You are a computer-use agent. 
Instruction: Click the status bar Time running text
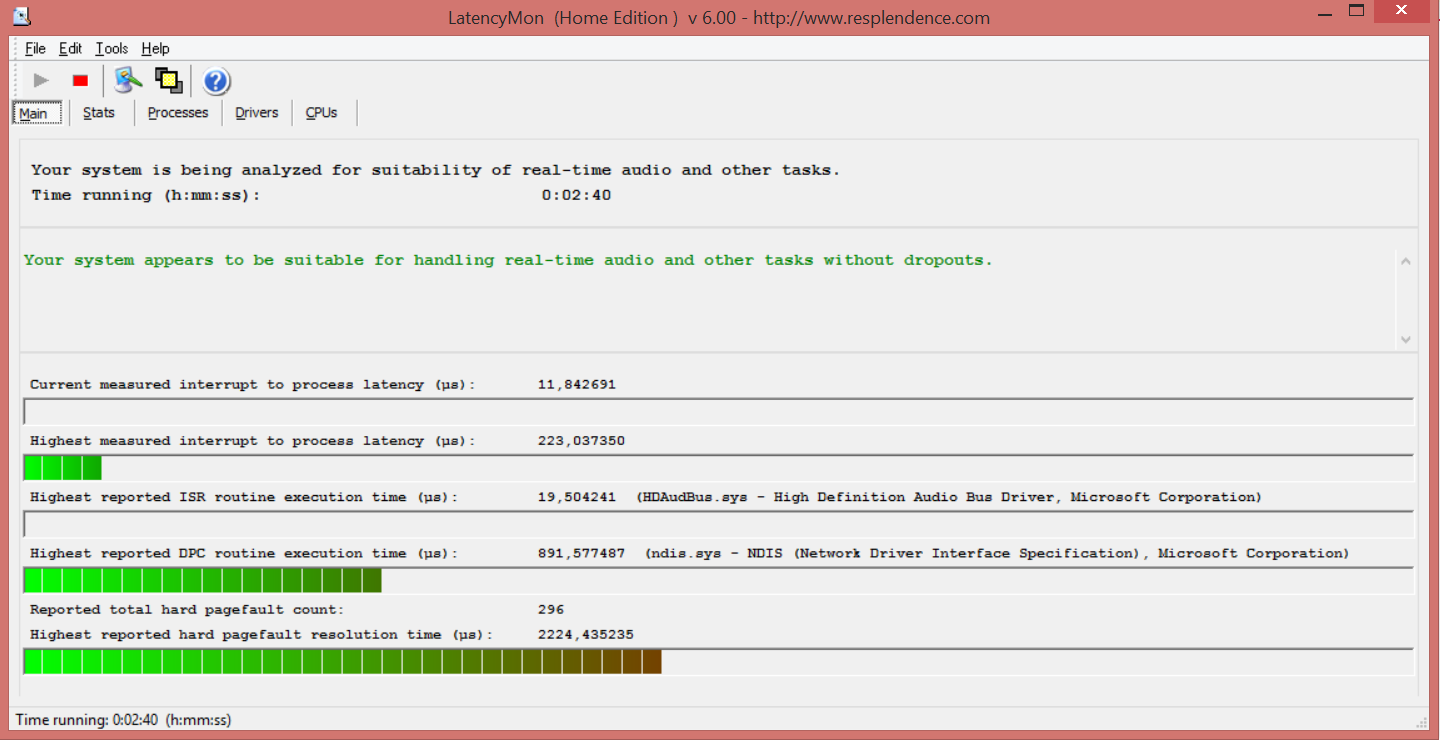point(123,719)
